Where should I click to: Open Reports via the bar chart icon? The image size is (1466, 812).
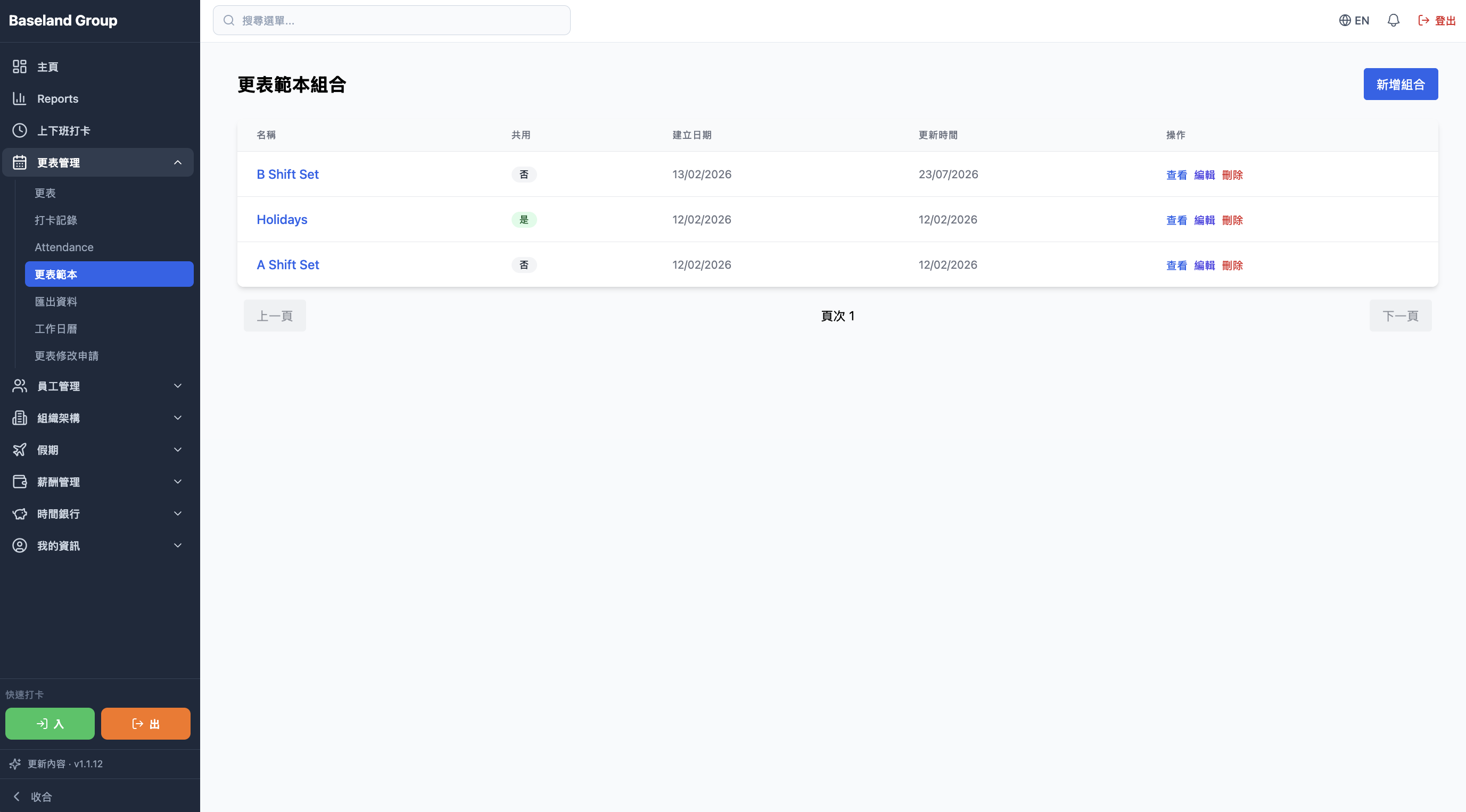tap(20, 98)
